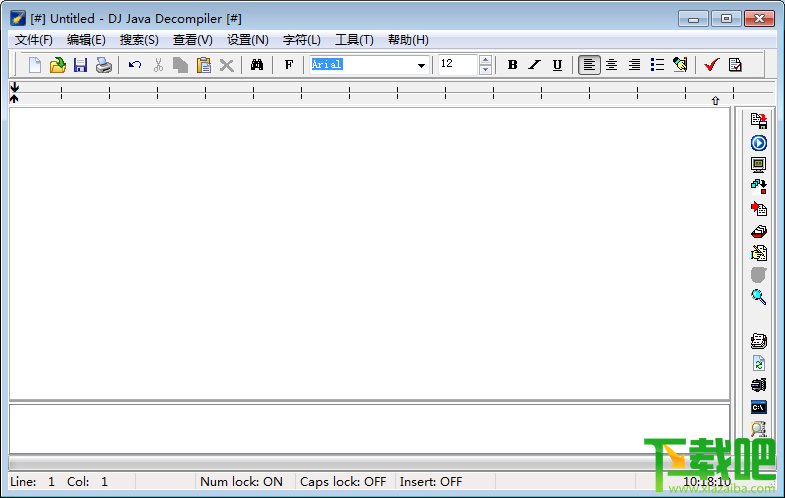Maximize the DJ Java Decompiler window
Viewport: 785px width, 498px height.
(726, 19)
